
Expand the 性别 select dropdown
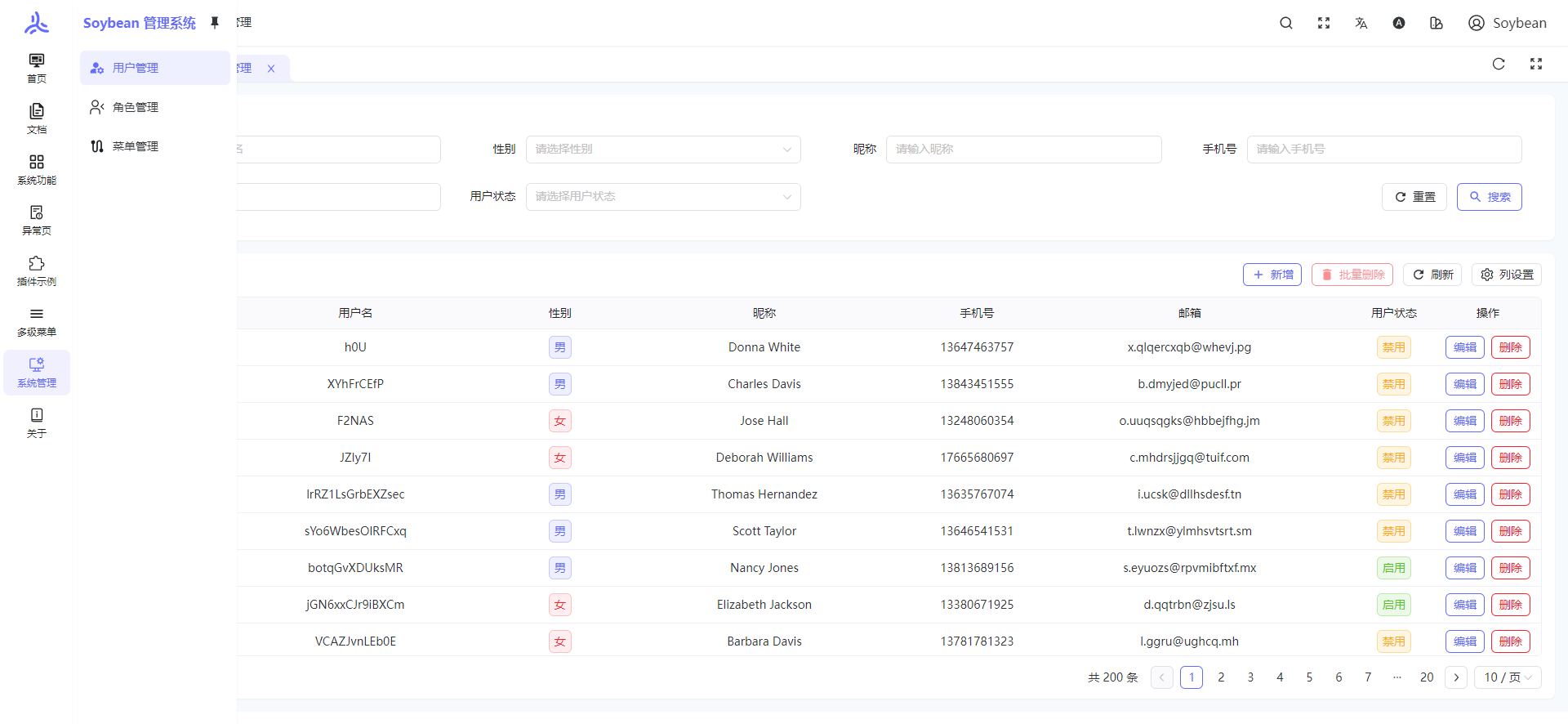tap(662, 150)
